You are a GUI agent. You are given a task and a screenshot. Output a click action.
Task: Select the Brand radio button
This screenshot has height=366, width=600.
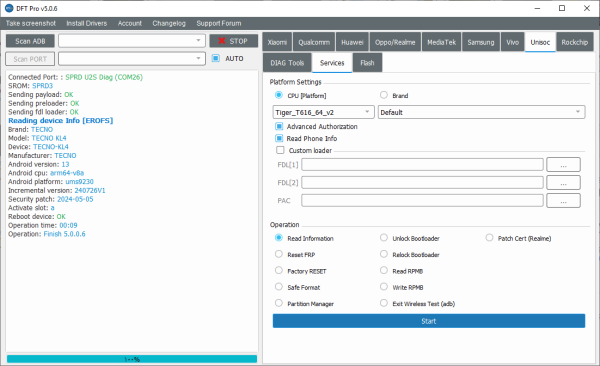(x=384, y=95)
